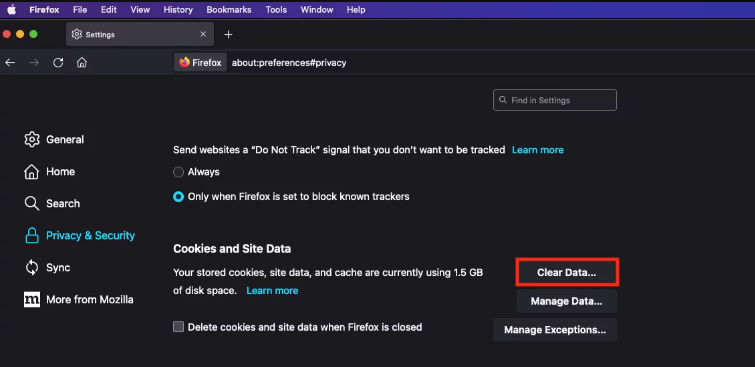Image resolution: width=755 pixels, height=367 pixels.
Task: Go to the home page icon
Action: point(82,63)
